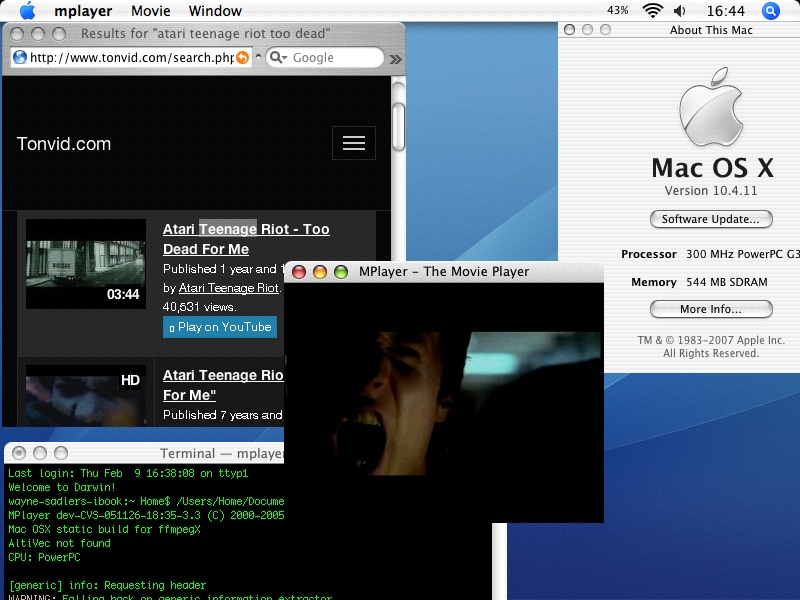The height and width of the screenshot is (600, 800).
Task: Open the Window menu
Action: (215, 11)
